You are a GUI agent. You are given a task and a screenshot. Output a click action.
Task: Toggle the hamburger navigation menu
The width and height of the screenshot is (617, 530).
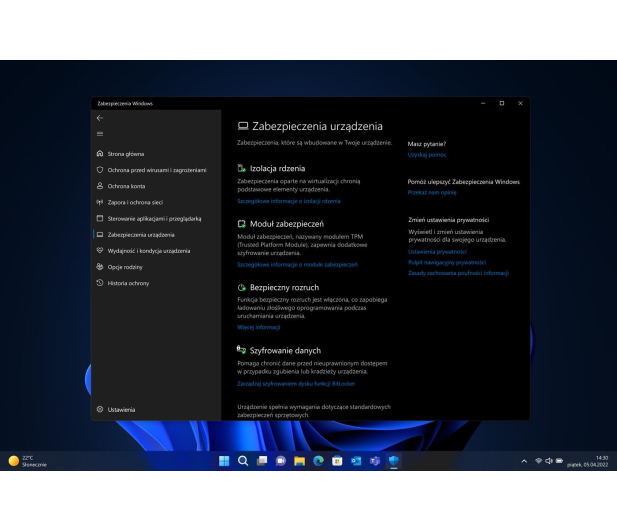[x=100, y=134]
